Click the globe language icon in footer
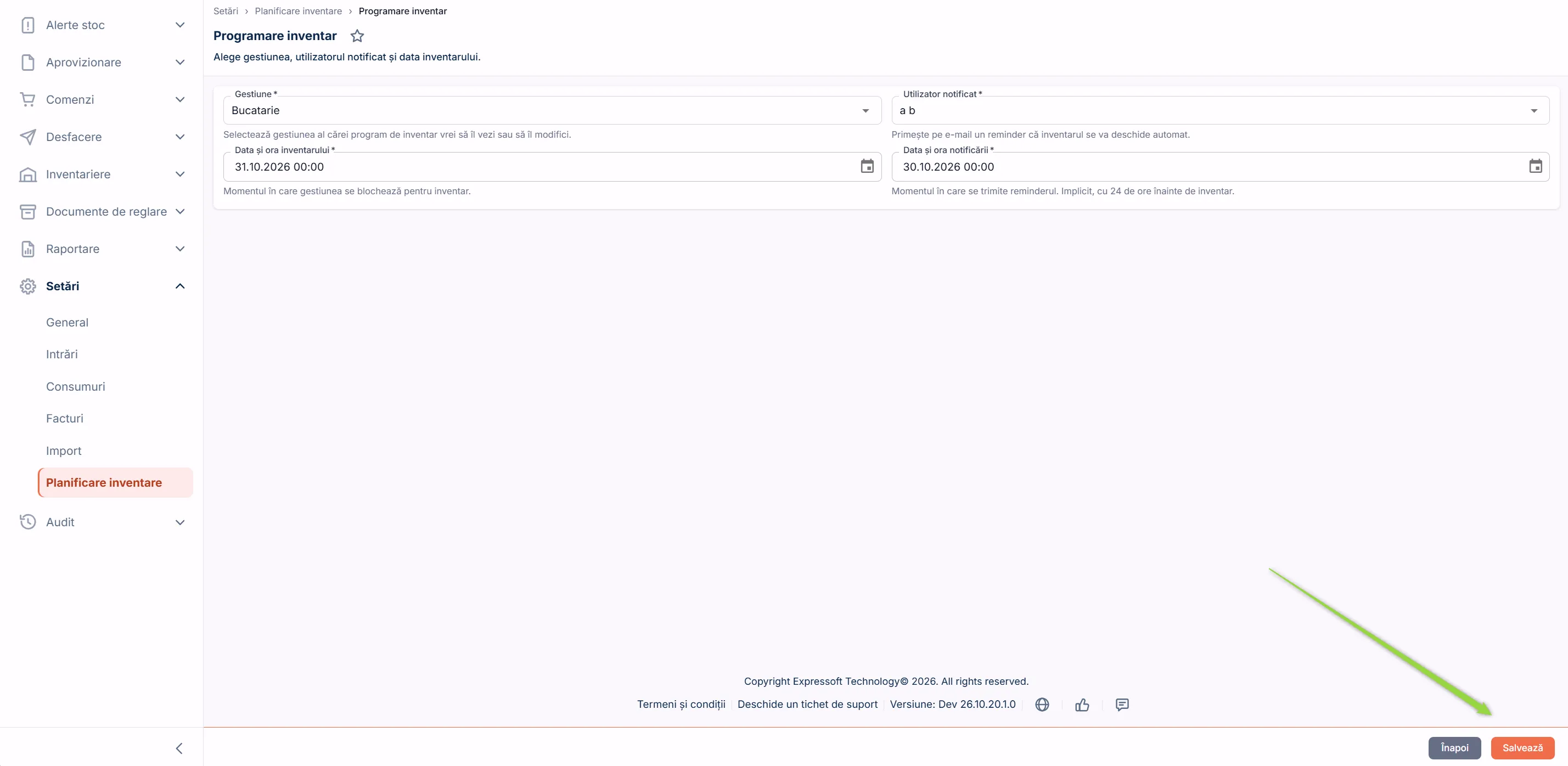The width and height of the screenshot is (1568, 766). (x=1042, y=705)
